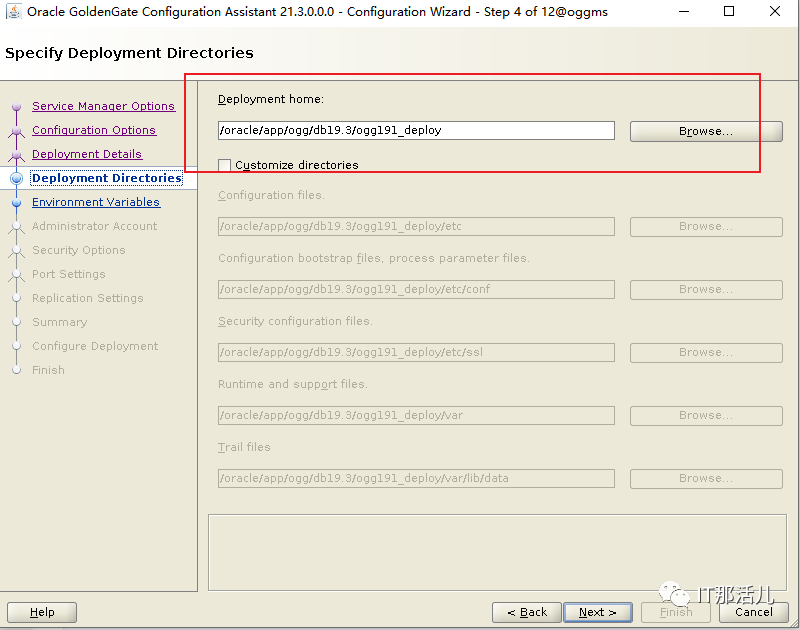Minimize the Configuration Assistant window

pos(684,11)
